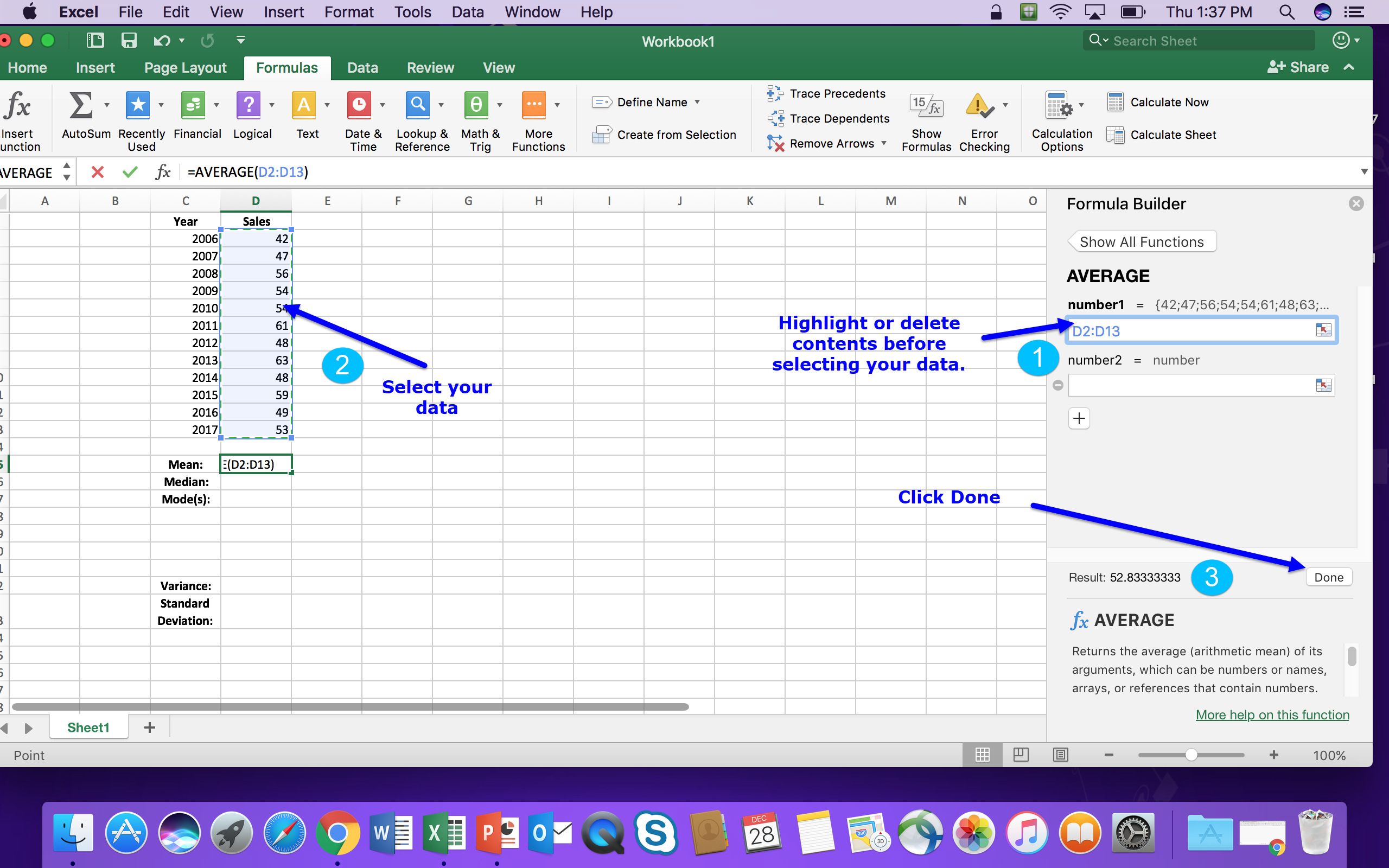
Task: Click the Done button in Formula Builder
Action: (1328, 578)
